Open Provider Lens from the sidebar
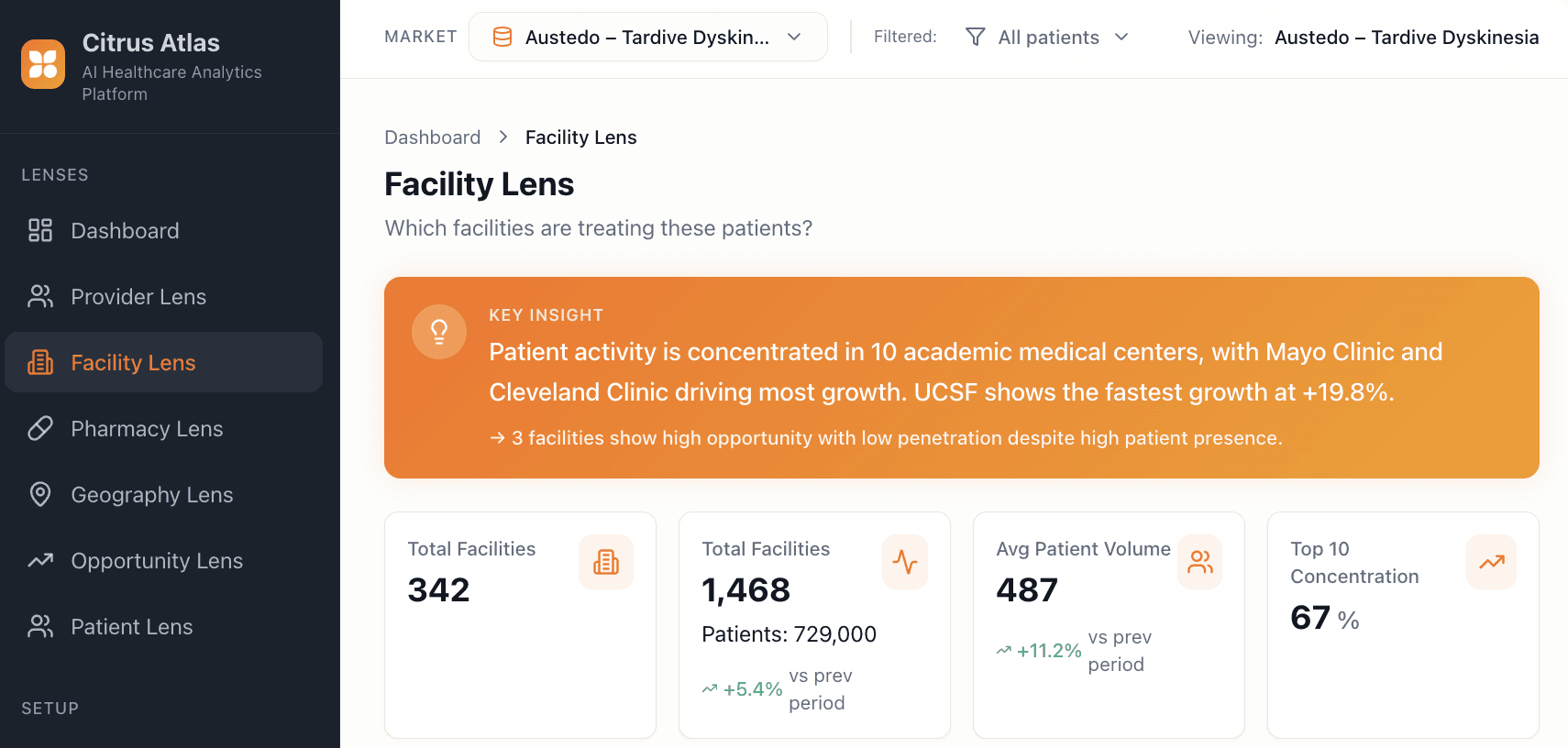The width and height of the screenshot is (1568, 748). pyautogui.click(x=138, y=297)
